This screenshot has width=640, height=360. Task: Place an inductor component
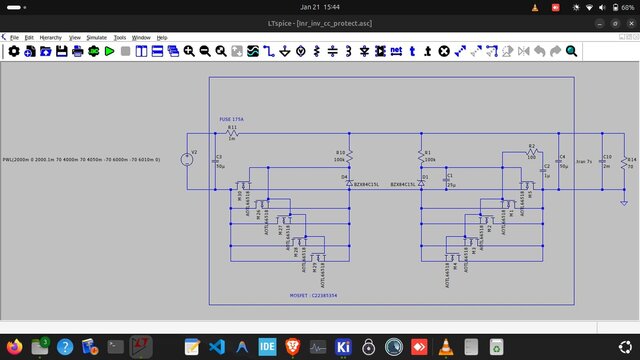pyautogui.click(x=348, y=51)
